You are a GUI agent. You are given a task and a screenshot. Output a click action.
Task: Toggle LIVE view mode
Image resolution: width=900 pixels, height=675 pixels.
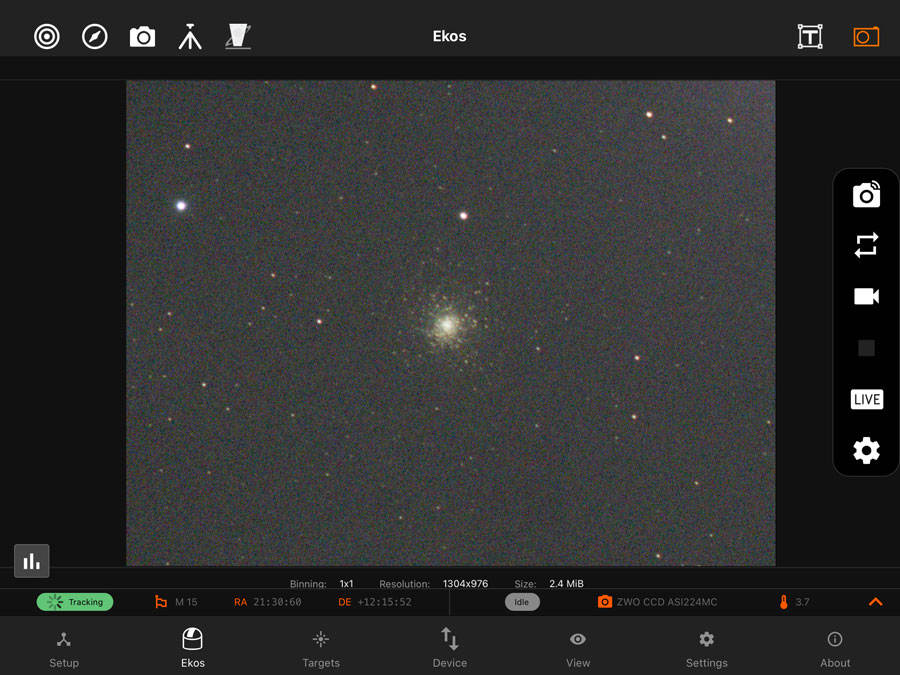866,400
